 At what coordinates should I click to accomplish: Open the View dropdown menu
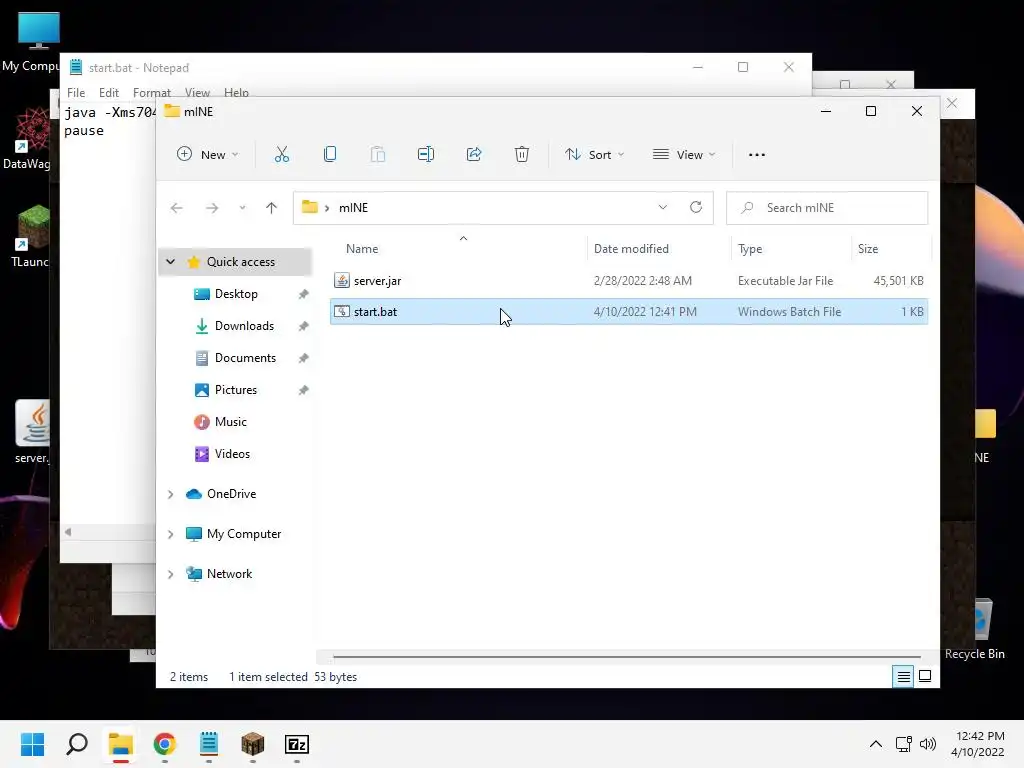pyautogui.click(x=684, y=155)
